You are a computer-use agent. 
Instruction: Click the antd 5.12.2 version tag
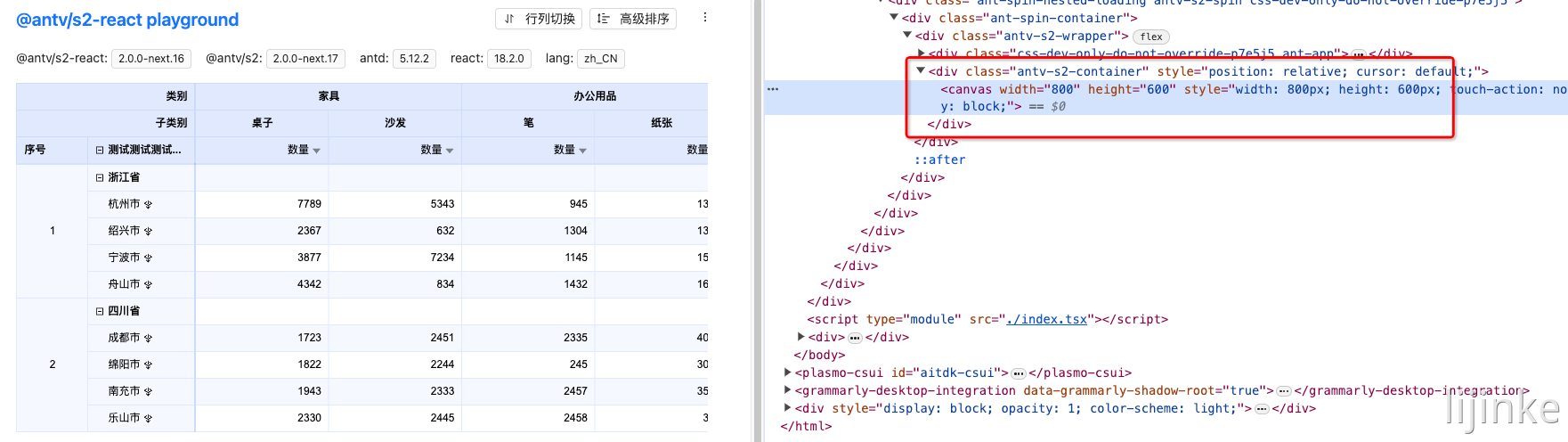click(x=414, y=59)
